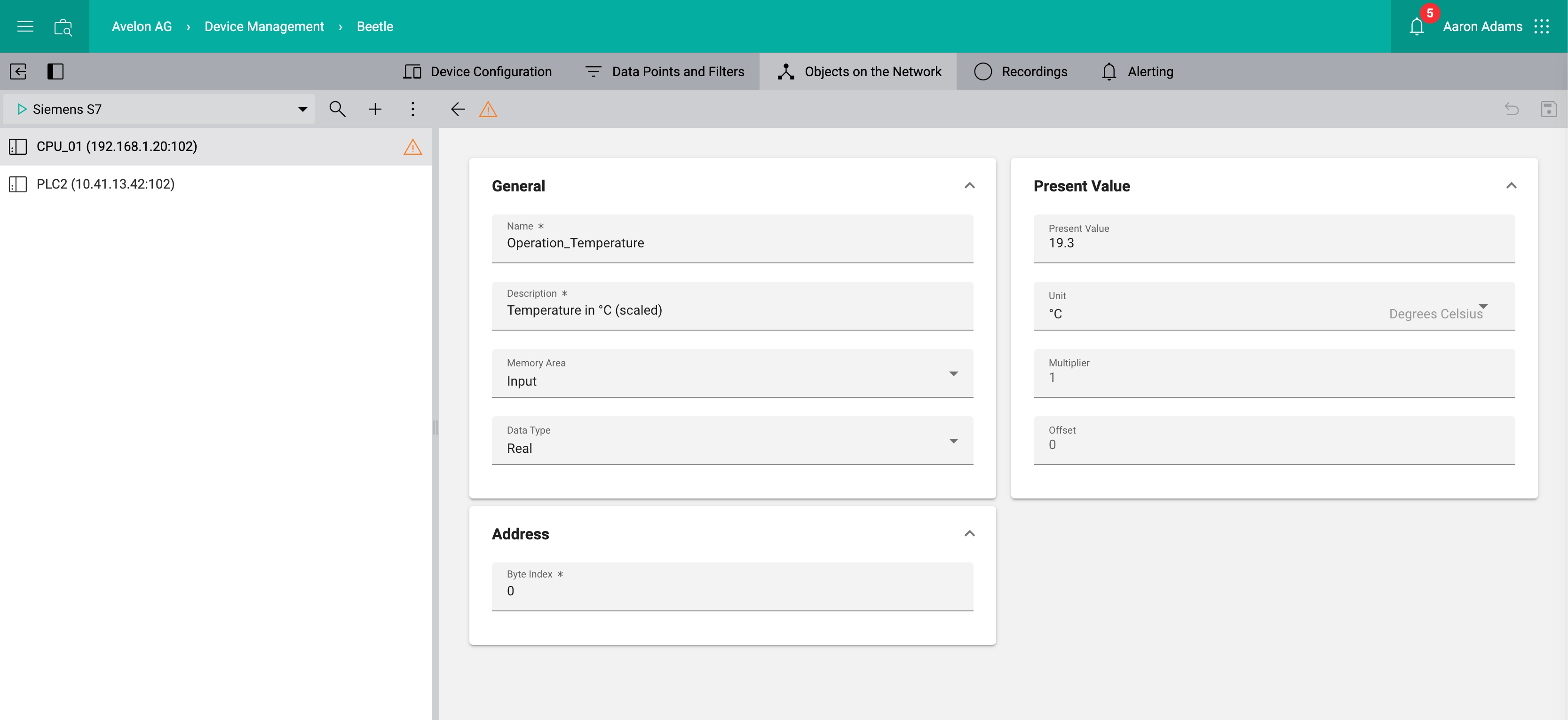The height and width of the screenshot is (720, 1568).
Task: Open the three-dot more options menu
Action: 413,109
